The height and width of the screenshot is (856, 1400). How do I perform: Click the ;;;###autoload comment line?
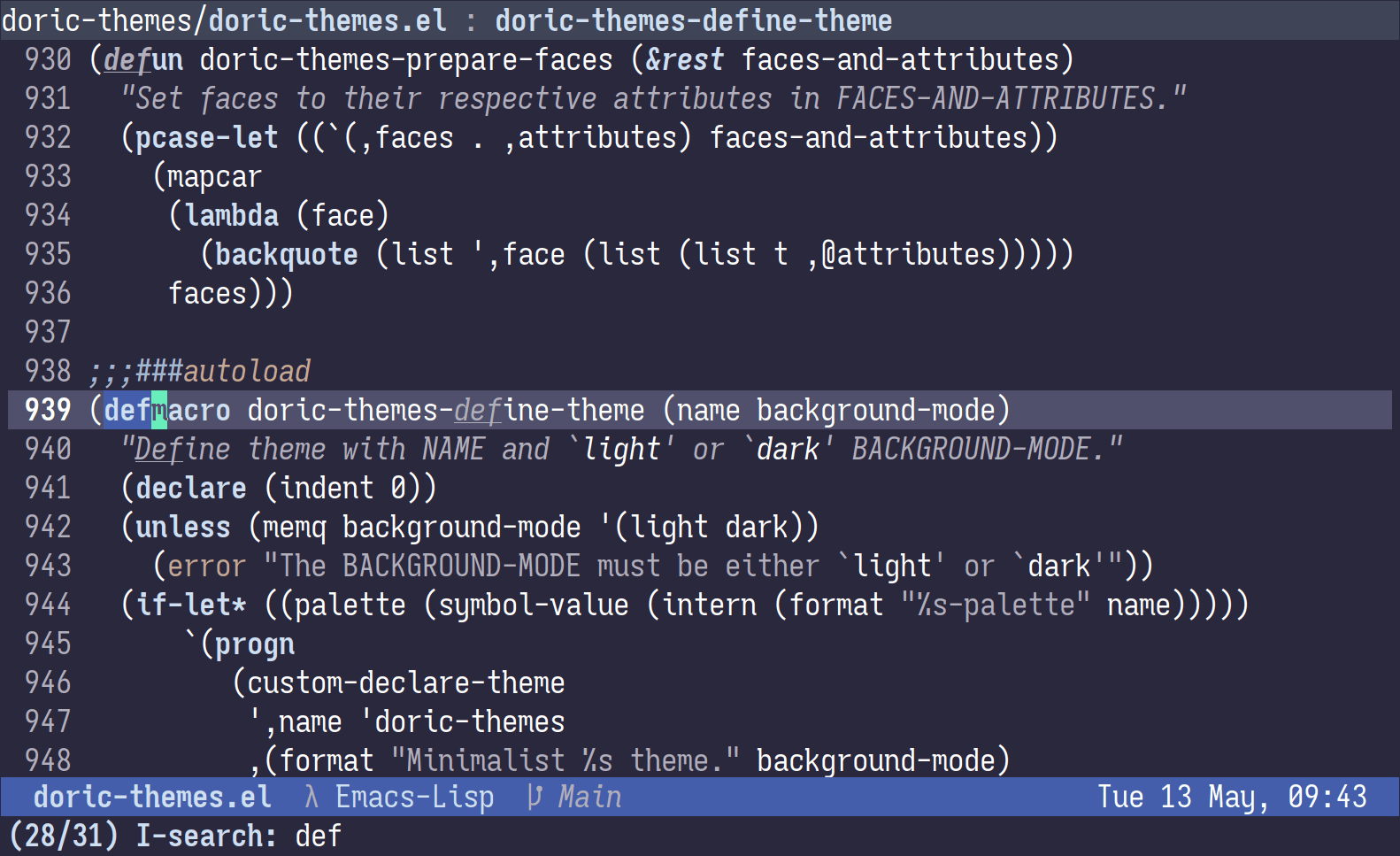[200, 371]
